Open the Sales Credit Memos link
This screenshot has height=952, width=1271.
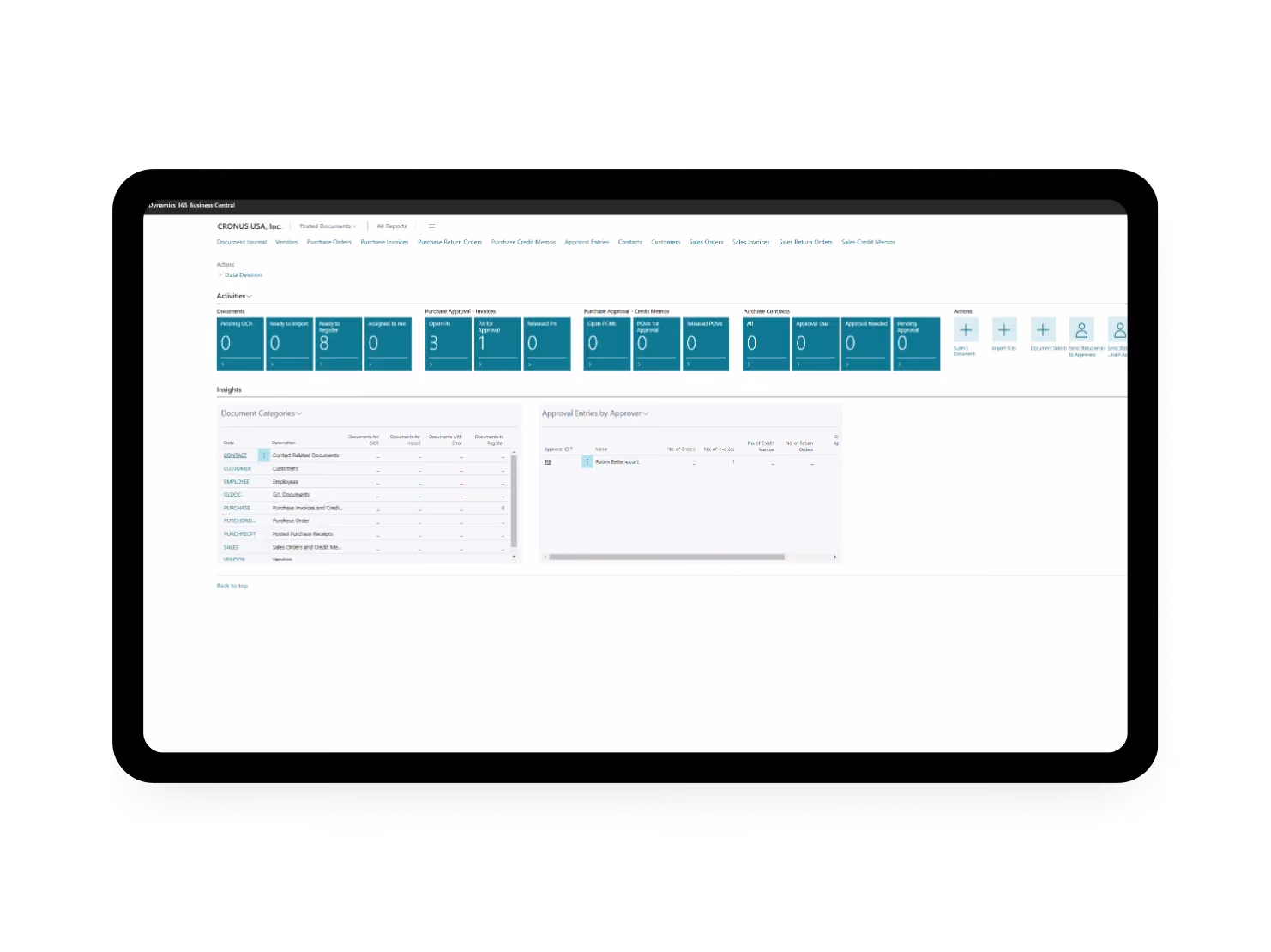[868, 242]
